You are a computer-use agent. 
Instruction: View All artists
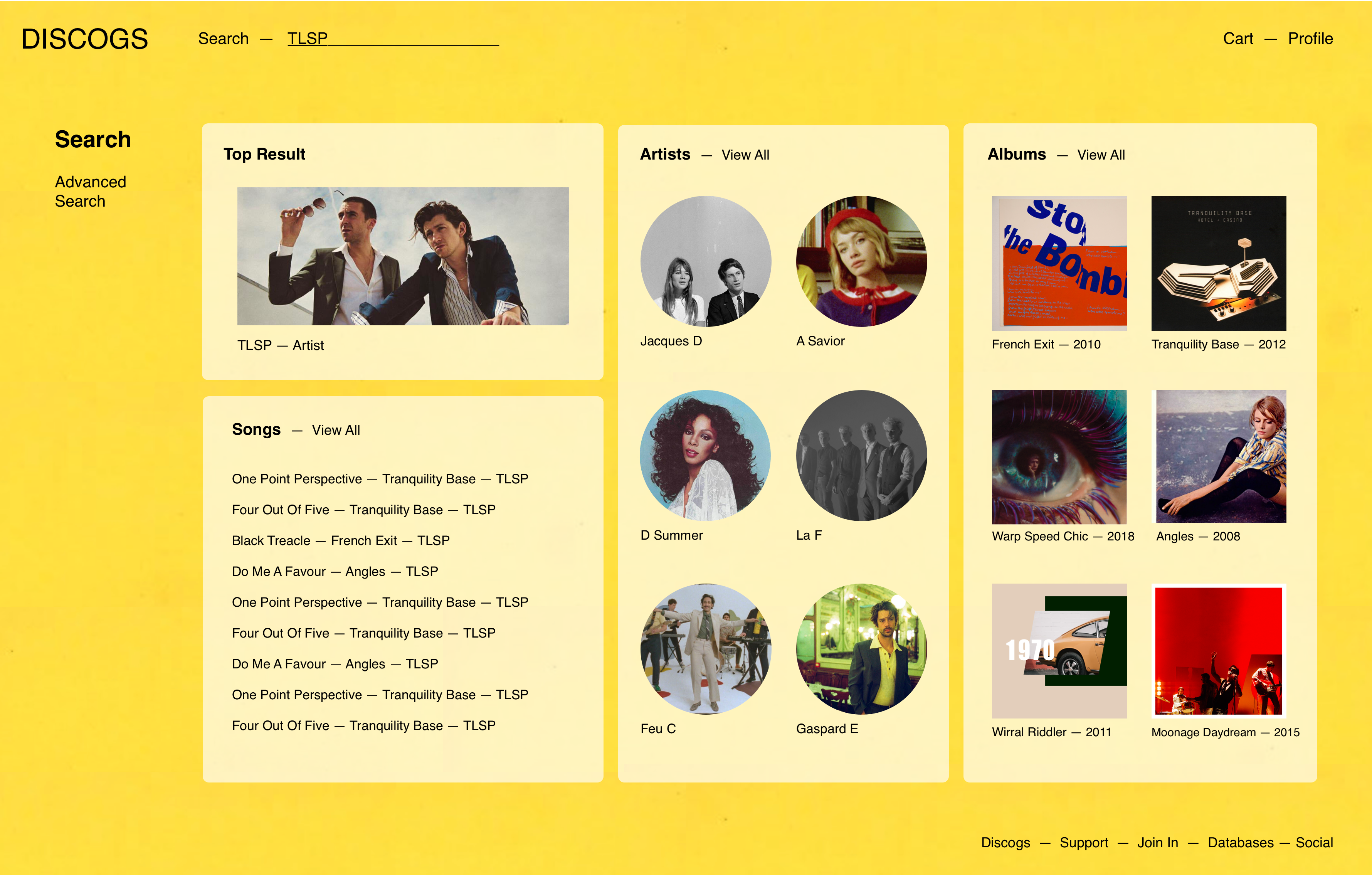745,155
